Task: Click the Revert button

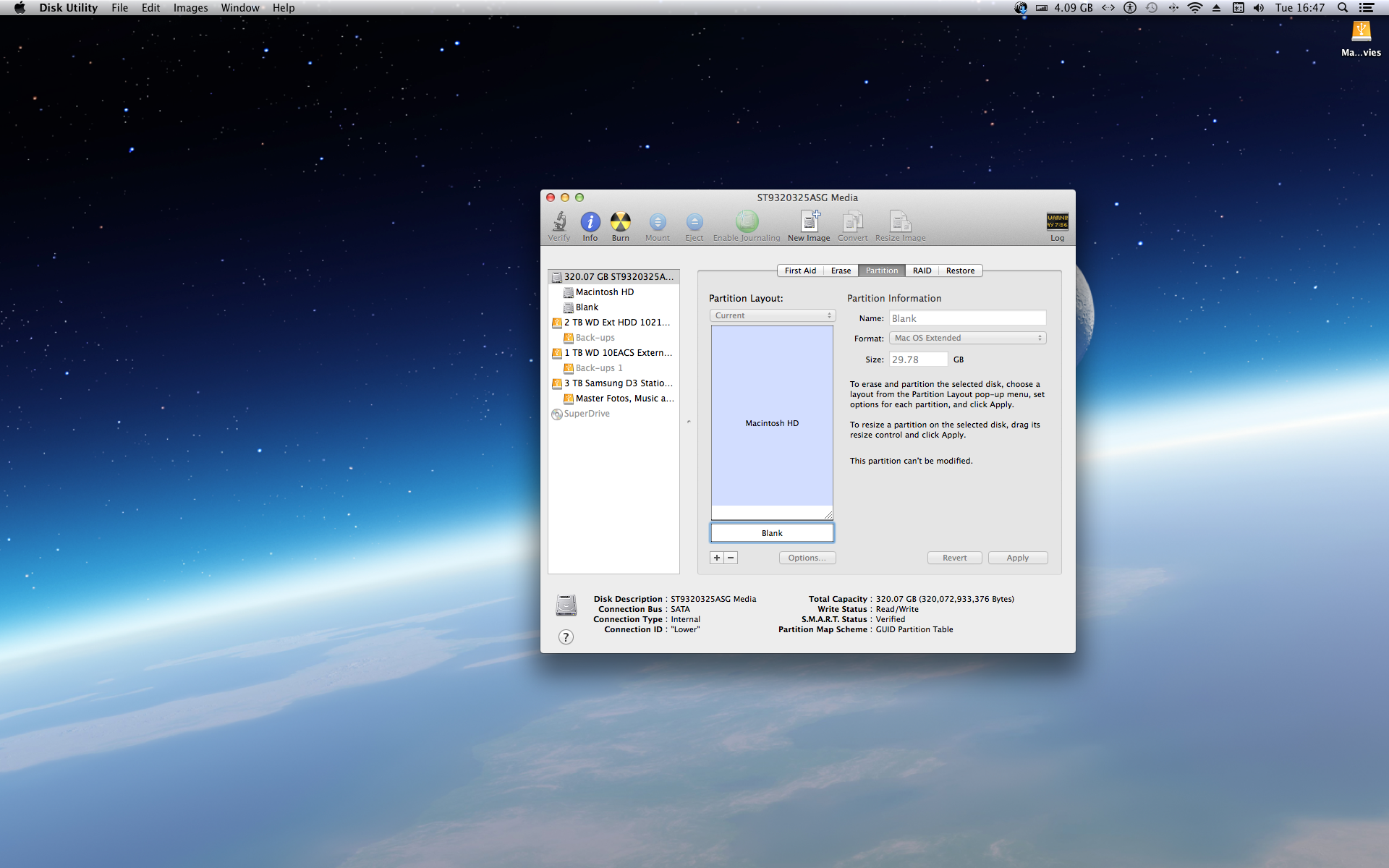Action: pyautogui.click(x=955, y=558)
